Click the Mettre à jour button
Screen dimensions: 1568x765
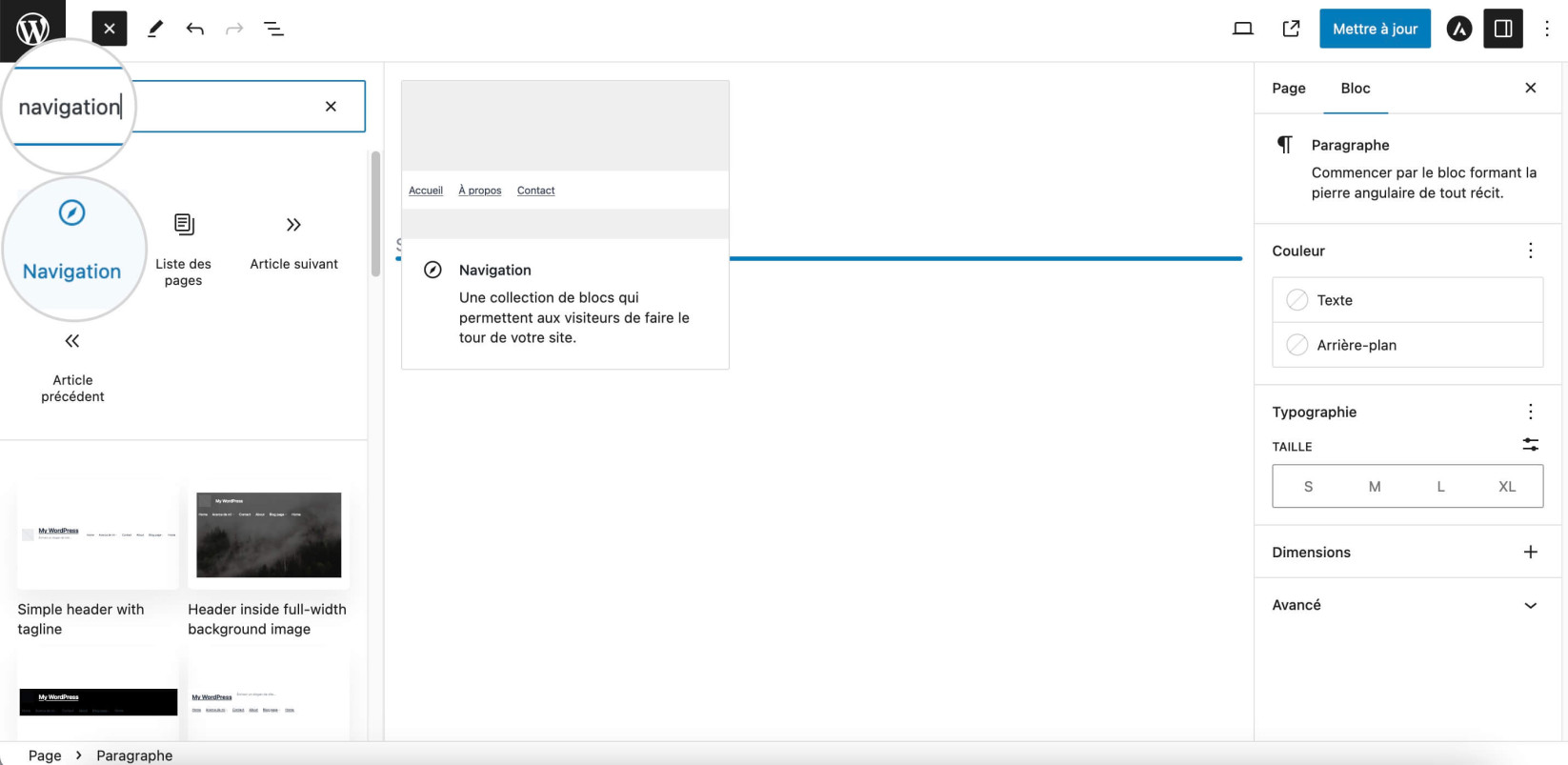point(1375,29)
